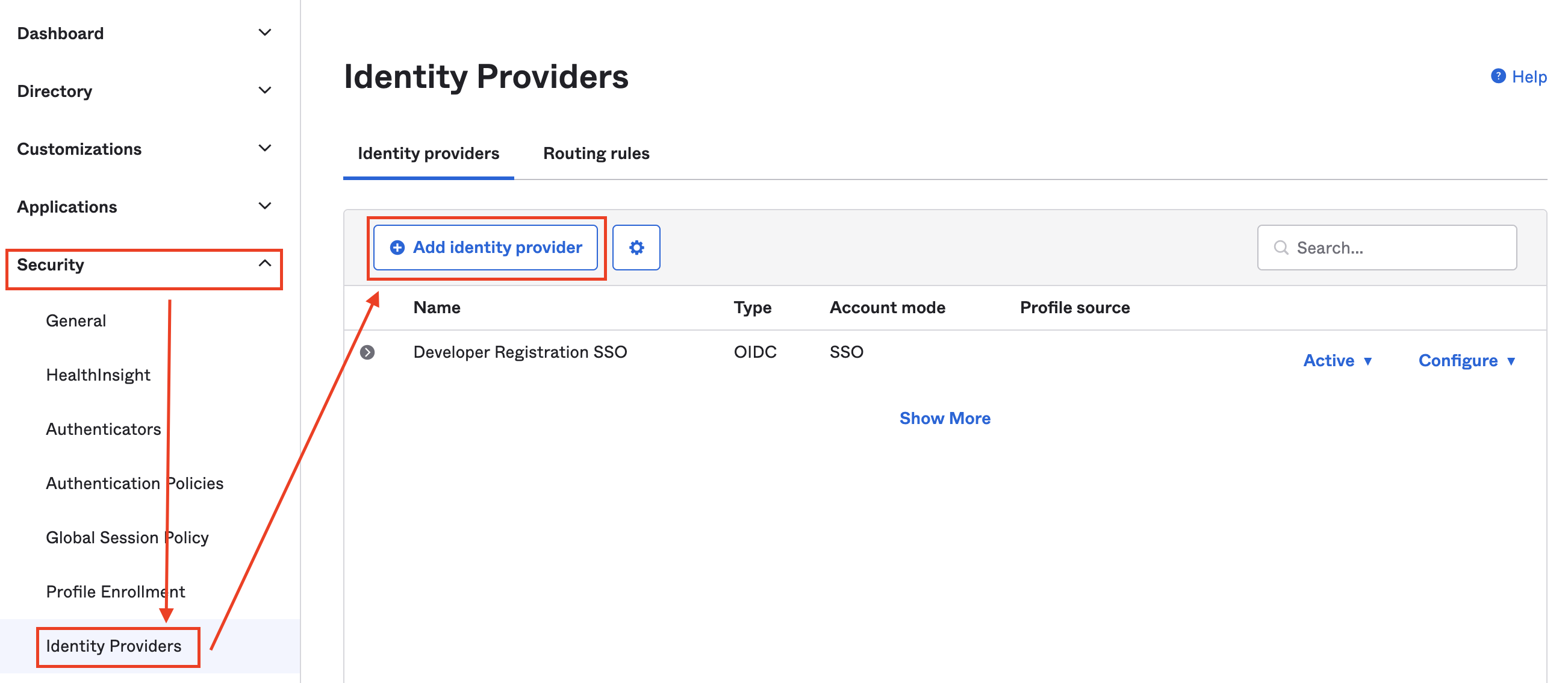This screenshot has height=683, width=1568.
Task: Expand the Applications menu chevron
Action: pos(265,207)
